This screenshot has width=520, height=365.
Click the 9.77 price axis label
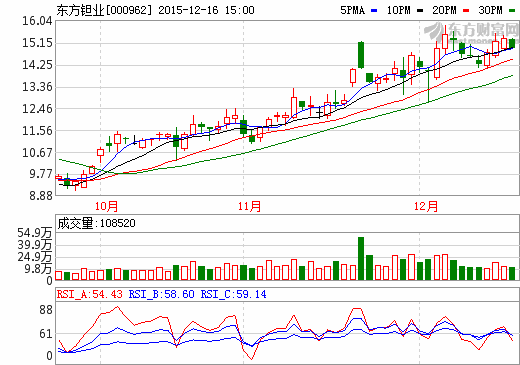[41, 174]
